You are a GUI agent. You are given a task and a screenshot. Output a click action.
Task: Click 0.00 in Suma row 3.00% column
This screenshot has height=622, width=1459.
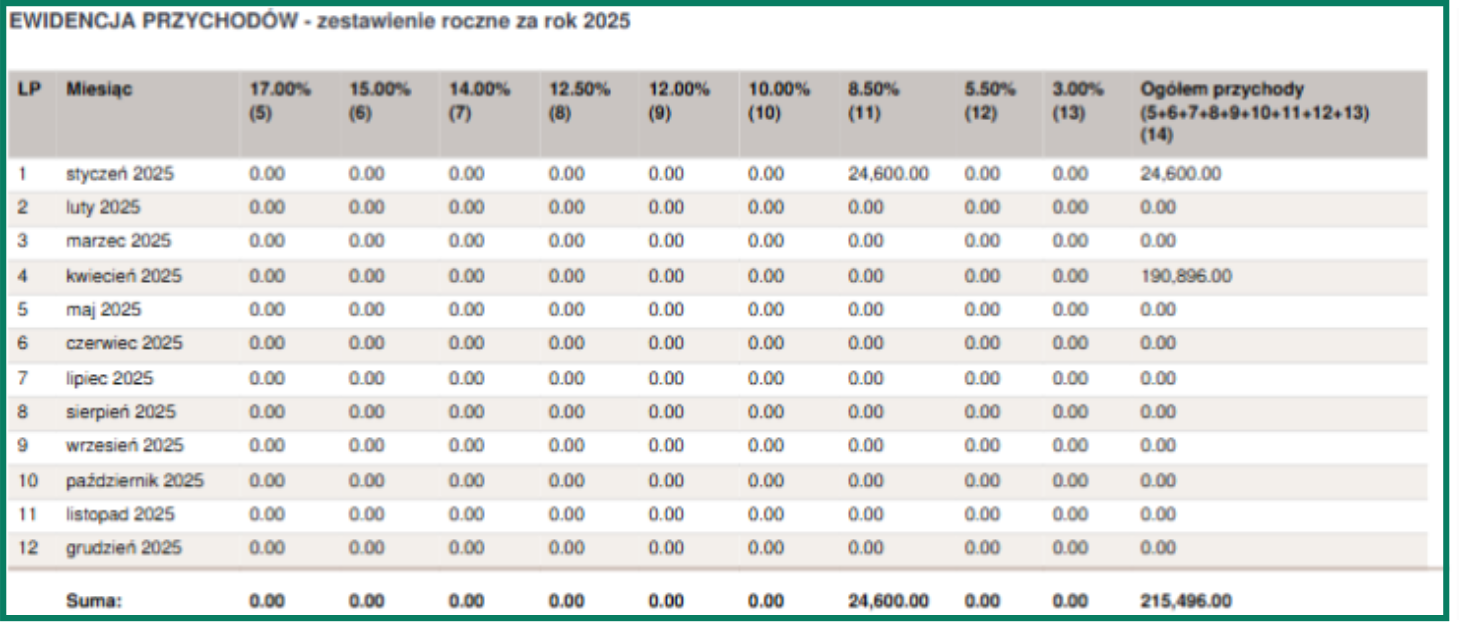(x=1070, y=601)
